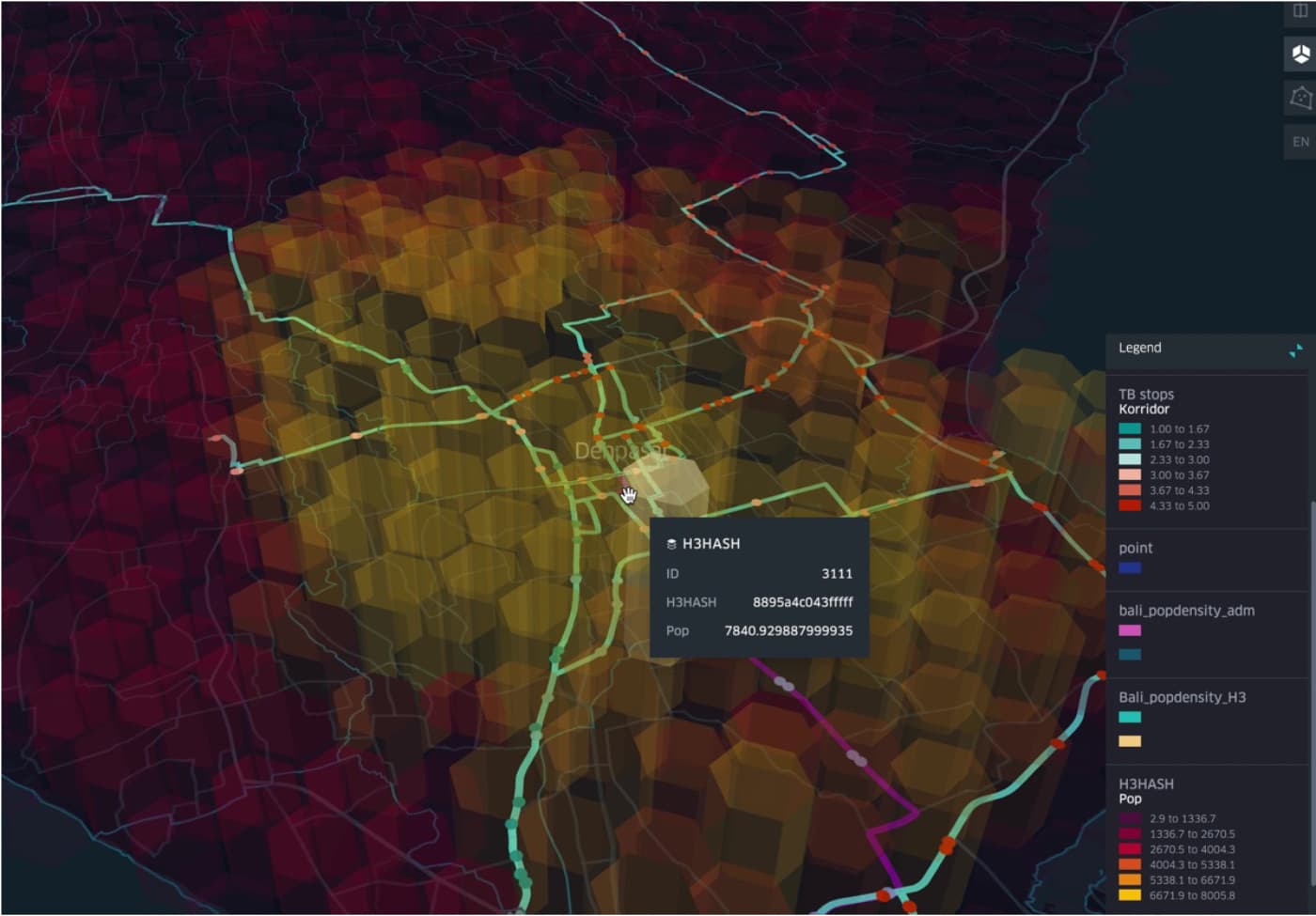
Task: Click the 2.9 to 1336.7 Pop swatch
Action: [1130, 818]
